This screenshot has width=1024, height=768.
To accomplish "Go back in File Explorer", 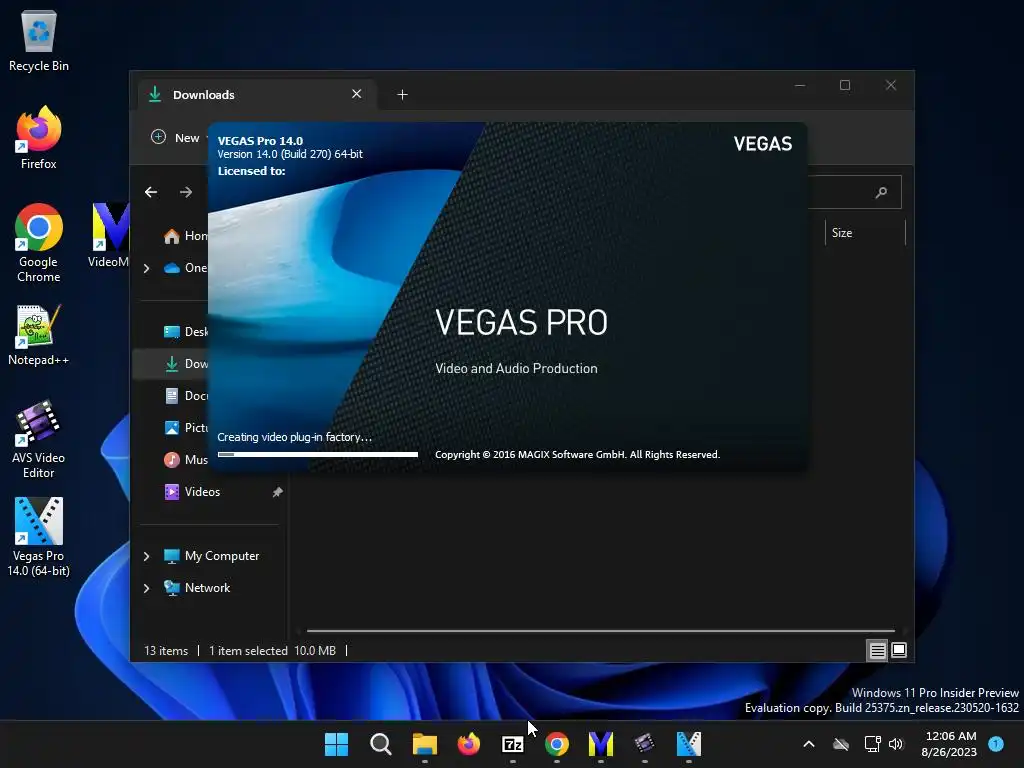I will click(x=151, y=192).
